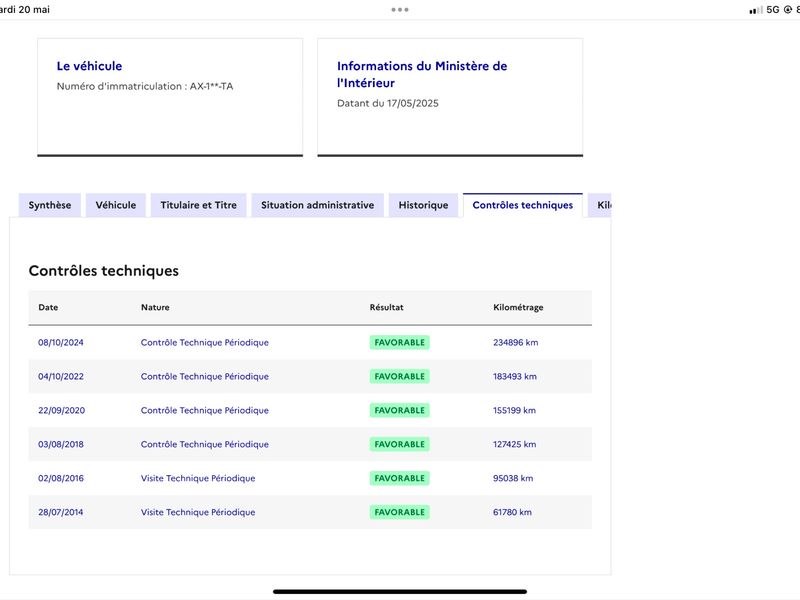Click the 155199 km mileage value

pyautogui.click(x=514, y=410)
